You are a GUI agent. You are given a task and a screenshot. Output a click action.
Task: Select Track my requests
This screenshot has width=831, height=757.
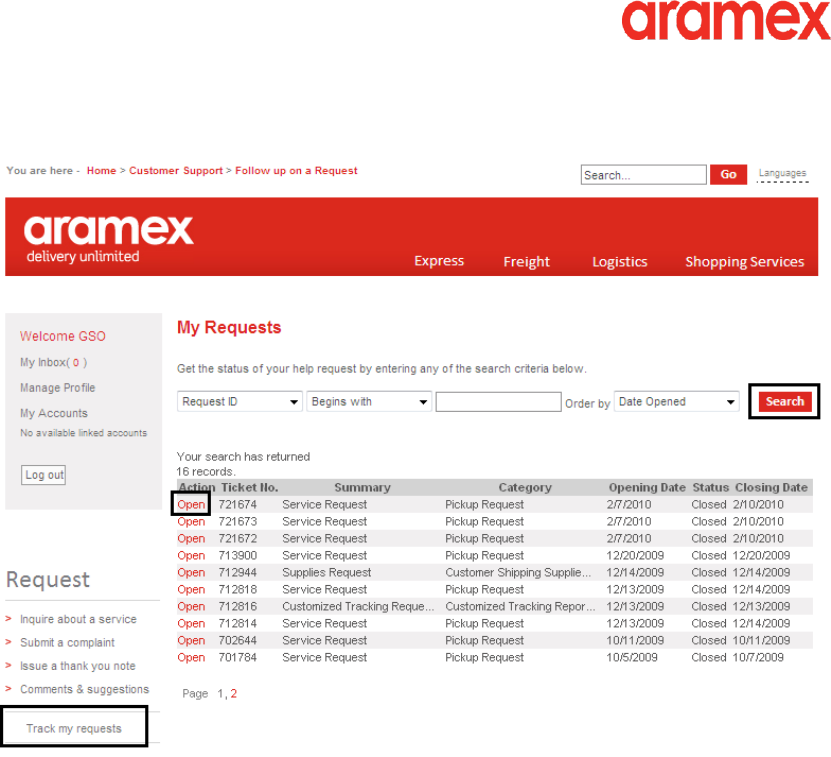pos(74,728)
